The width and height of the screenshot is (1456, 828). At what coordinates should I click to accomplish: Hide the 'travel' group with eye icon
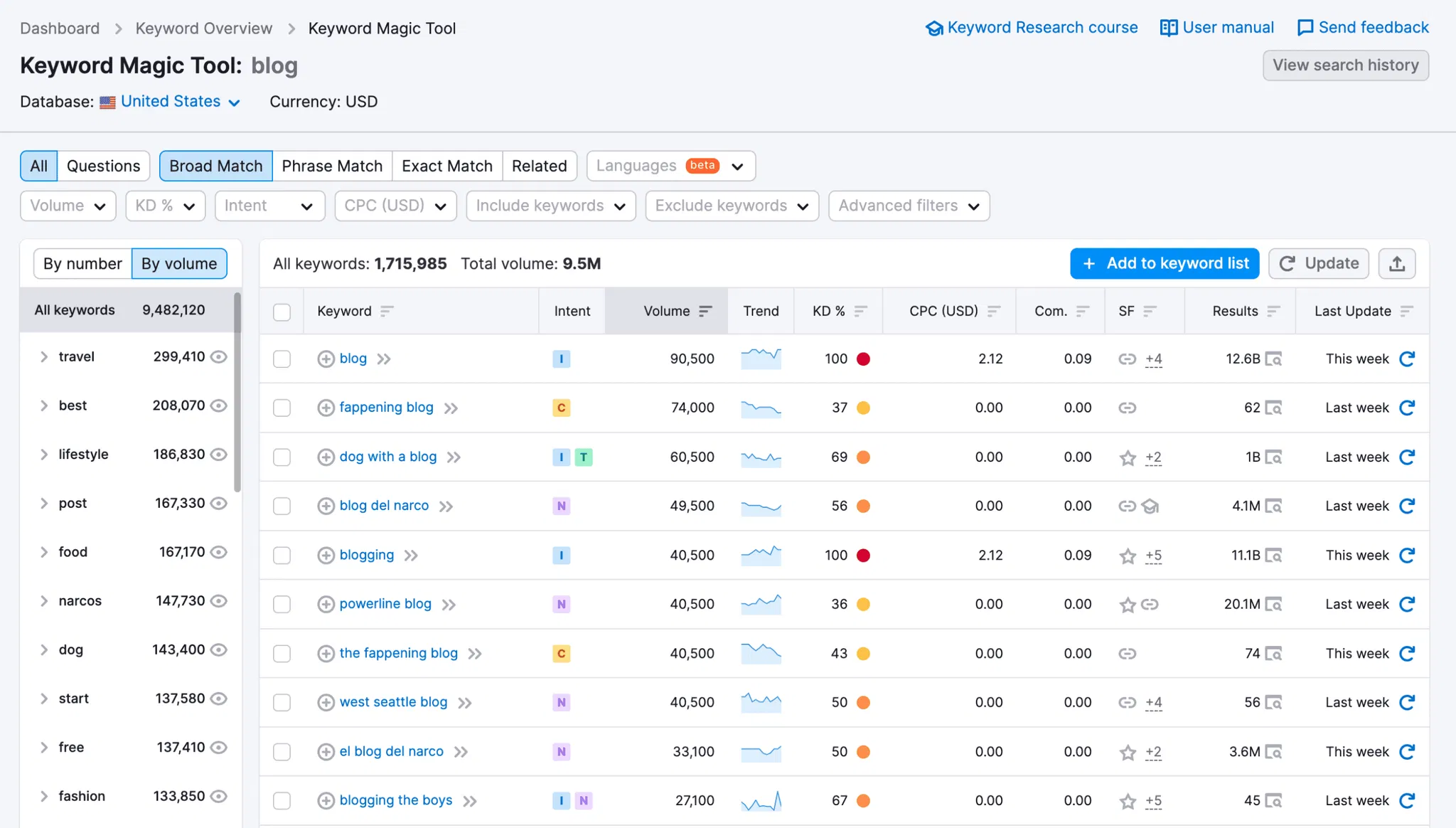click(219, 357)
